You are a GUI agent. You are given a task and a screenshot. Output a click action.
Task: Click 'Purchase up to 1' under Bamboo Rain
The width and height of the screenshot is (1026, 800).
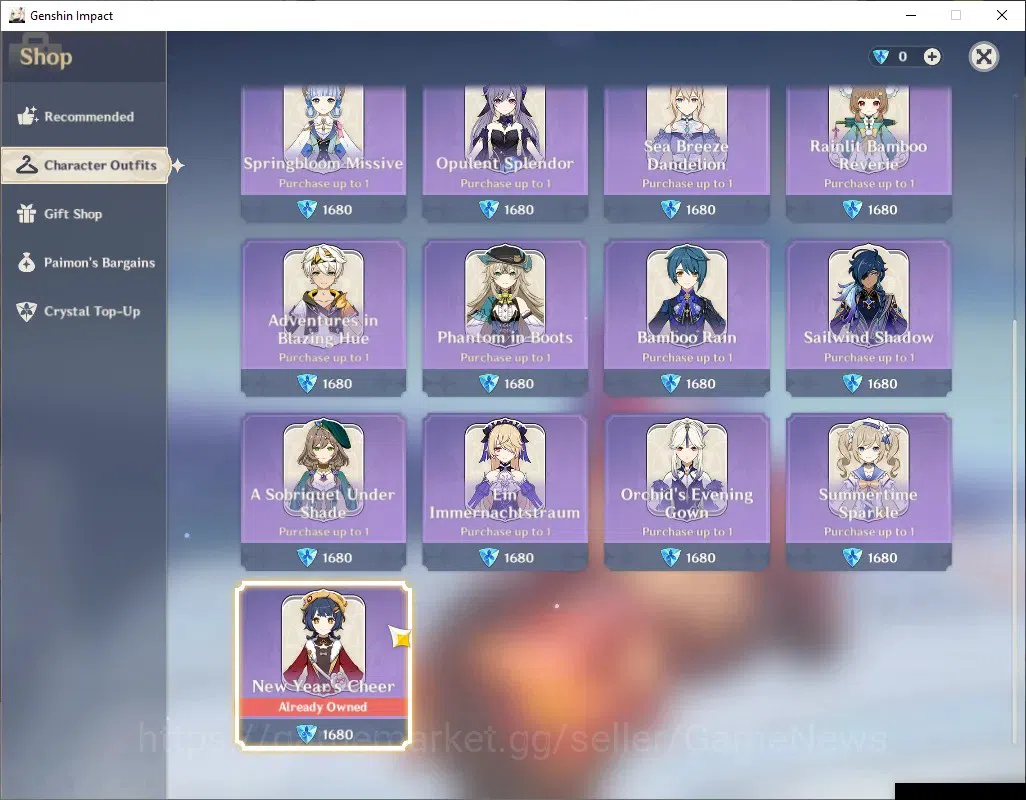687,358
